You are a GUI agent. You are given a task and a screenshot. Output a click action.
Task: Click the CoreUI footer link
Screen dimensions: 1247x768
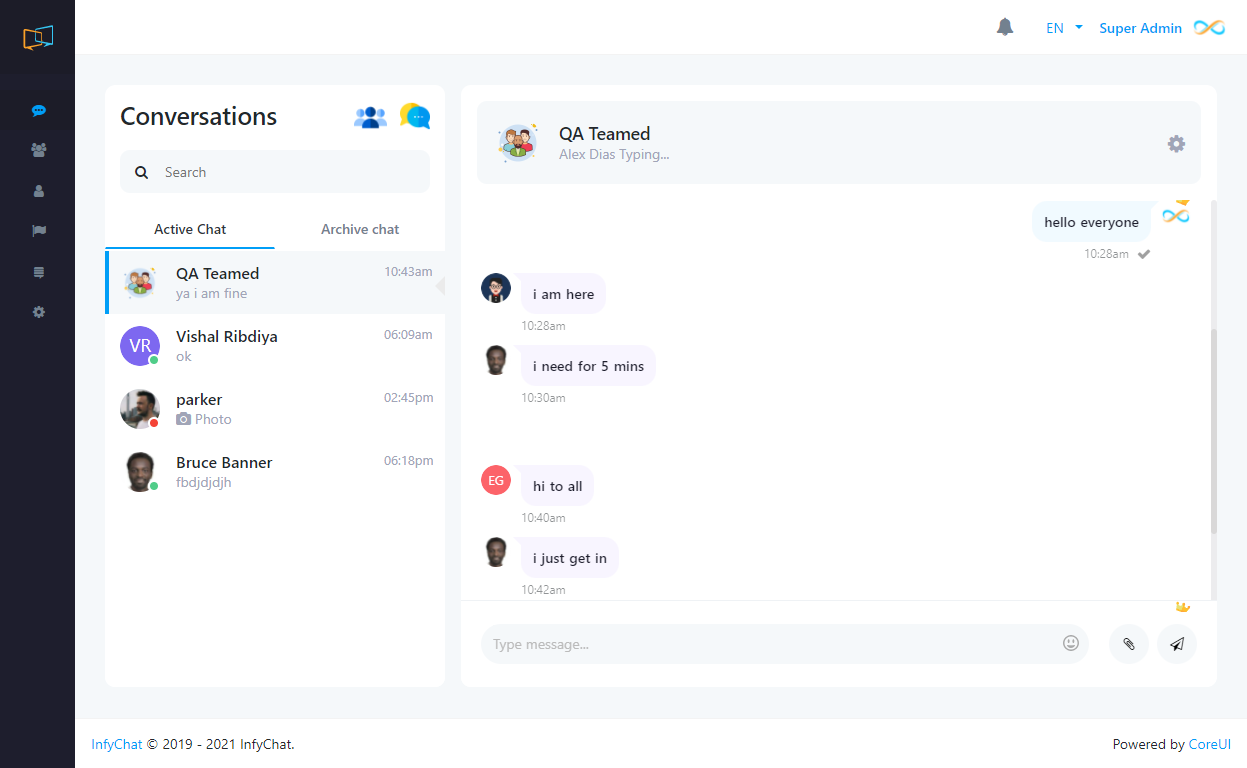[1209, 744]
